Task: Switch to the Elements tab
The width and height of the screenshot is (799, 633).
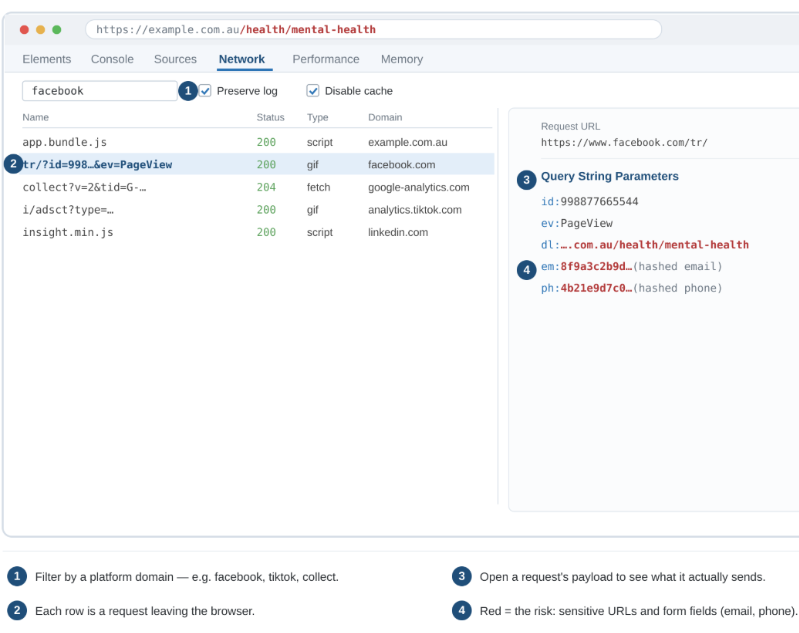Action: 46,59
